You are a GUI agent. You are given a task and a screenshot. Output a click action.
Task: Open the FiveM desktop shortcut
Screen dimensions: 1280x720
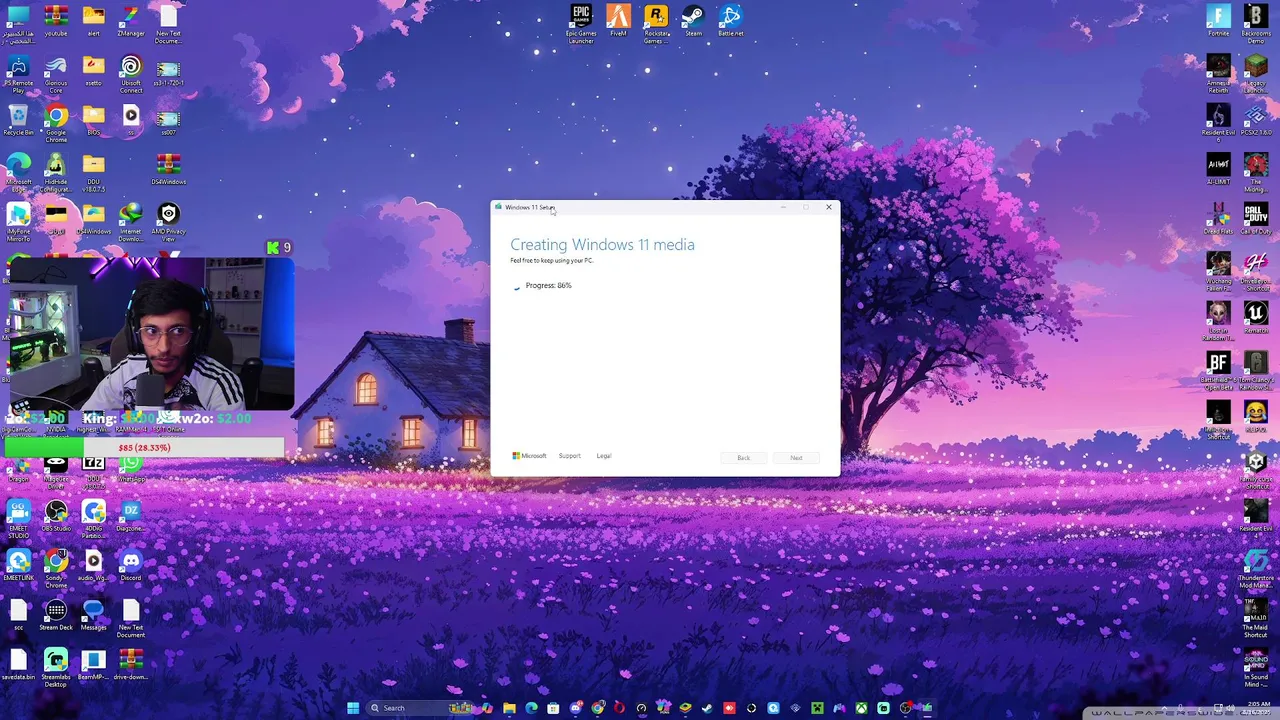[x=618, y=21]
